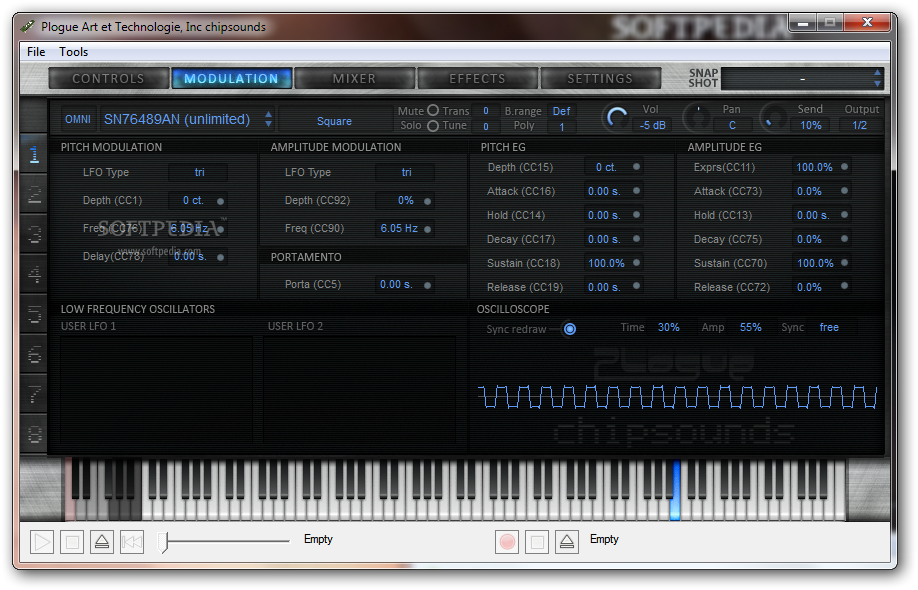Click the Pitch EG Attack (CC16) dot

pos(636,190)
